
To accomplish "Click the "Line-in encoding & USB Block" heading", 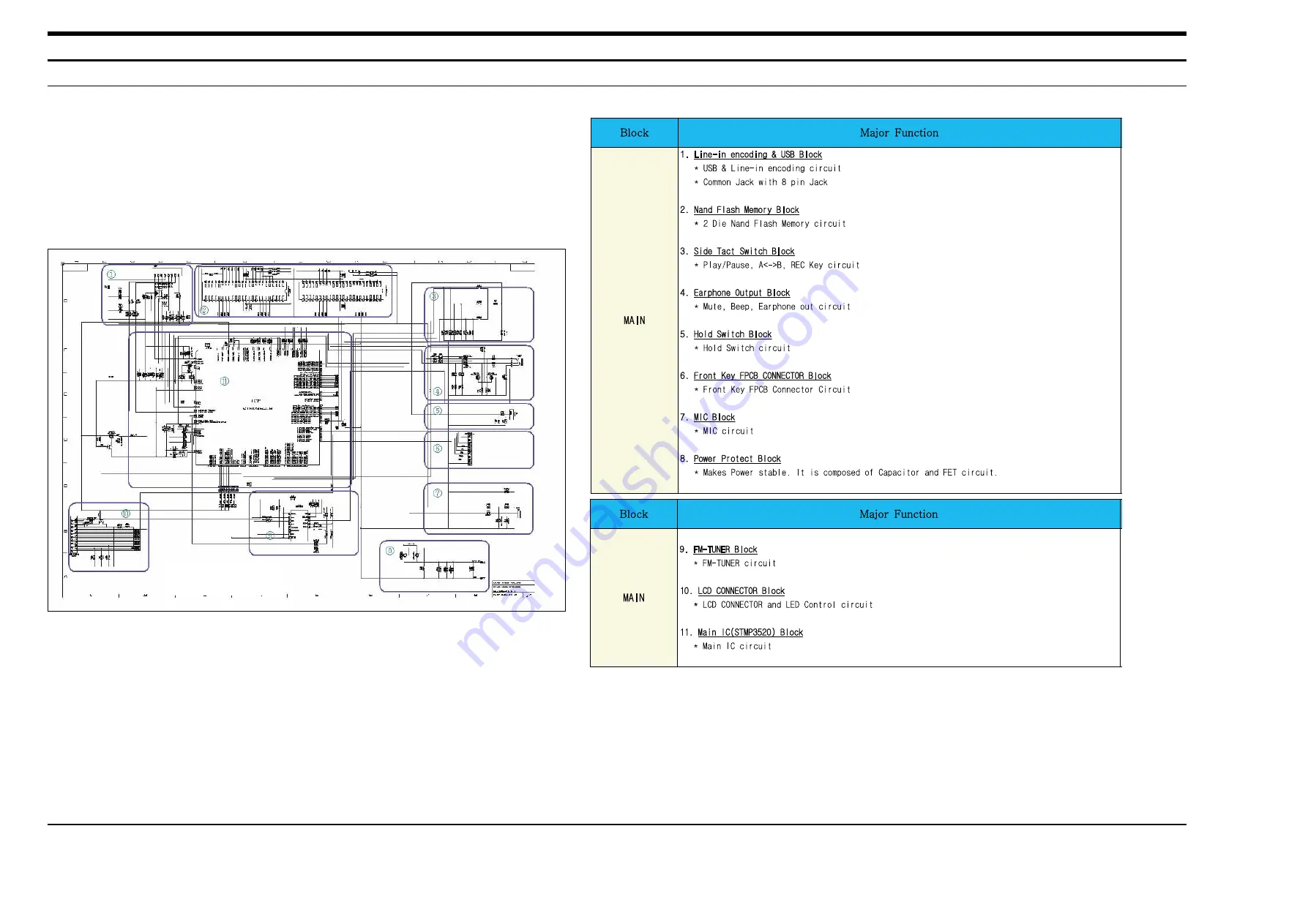I will (758, 154).
